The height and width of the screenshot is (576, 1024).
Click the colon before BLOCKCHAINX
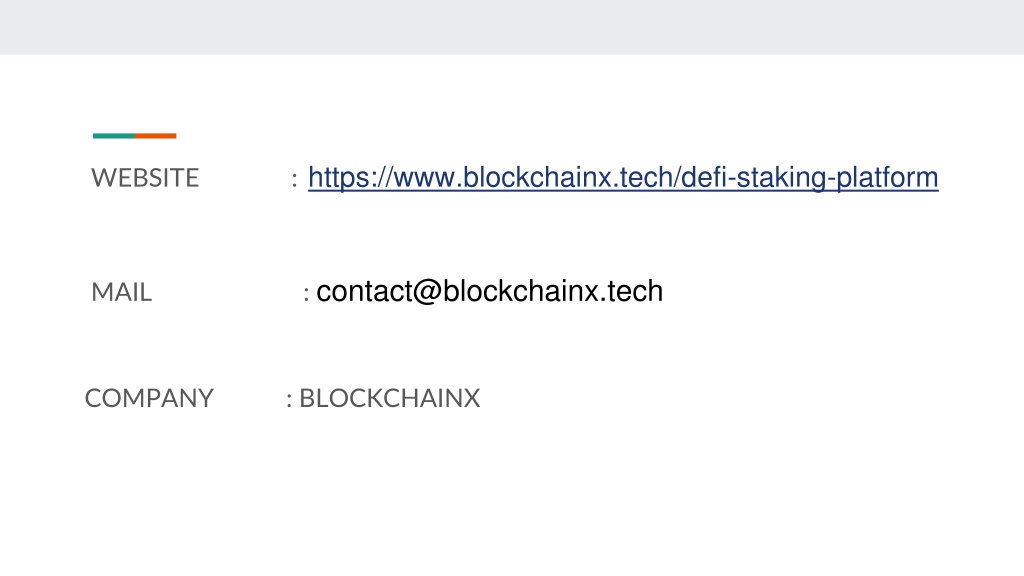coord(289,400)
